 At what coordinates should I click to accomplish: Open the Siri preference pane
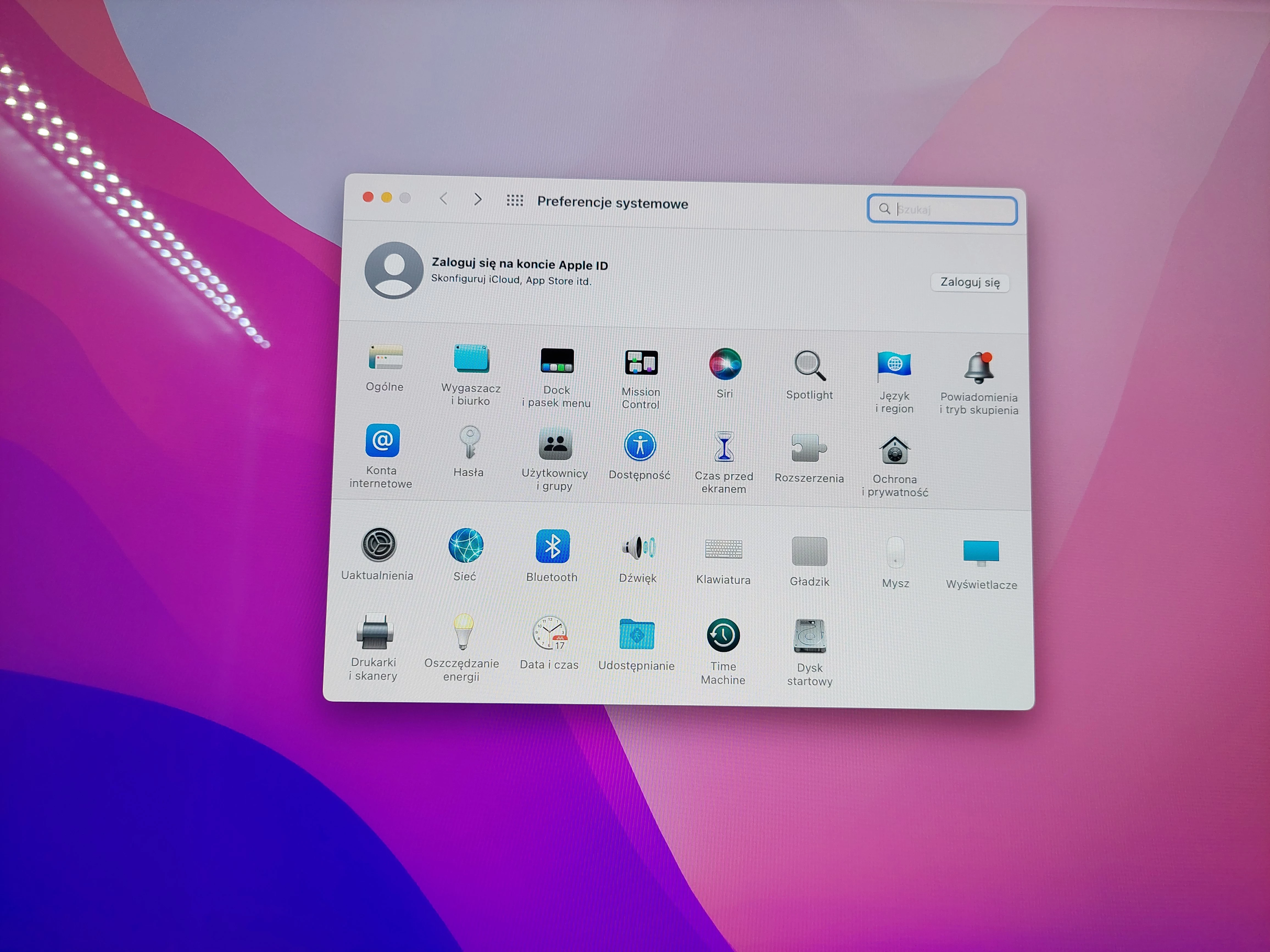point(725,364)
